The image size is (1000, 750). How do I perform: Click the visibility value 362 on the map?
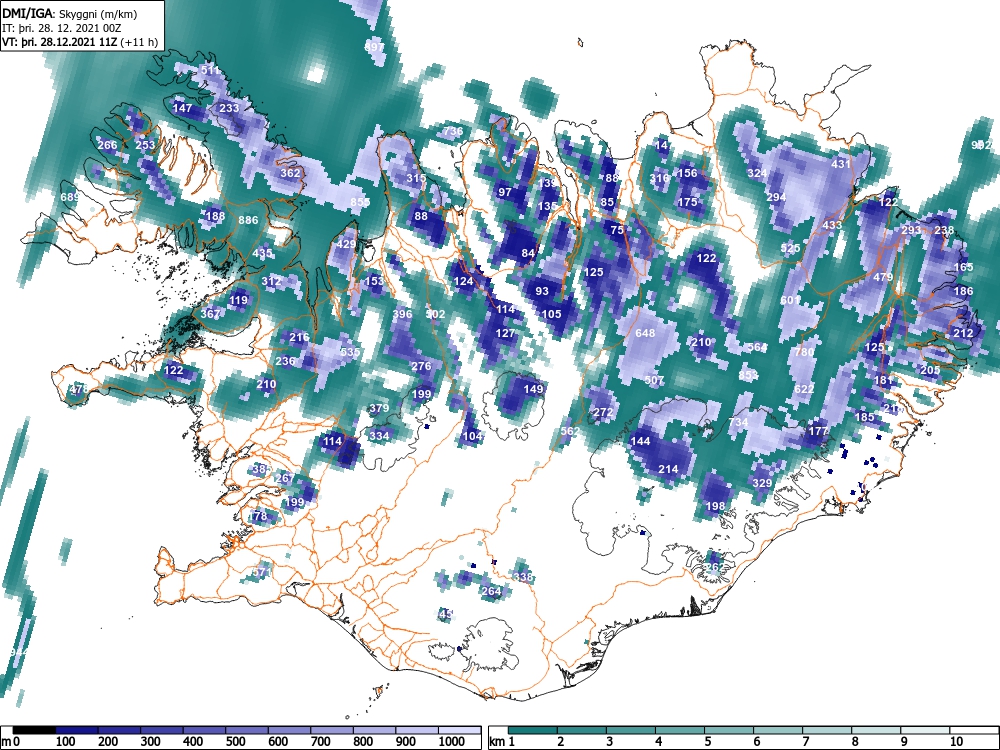tap(290, 173)
